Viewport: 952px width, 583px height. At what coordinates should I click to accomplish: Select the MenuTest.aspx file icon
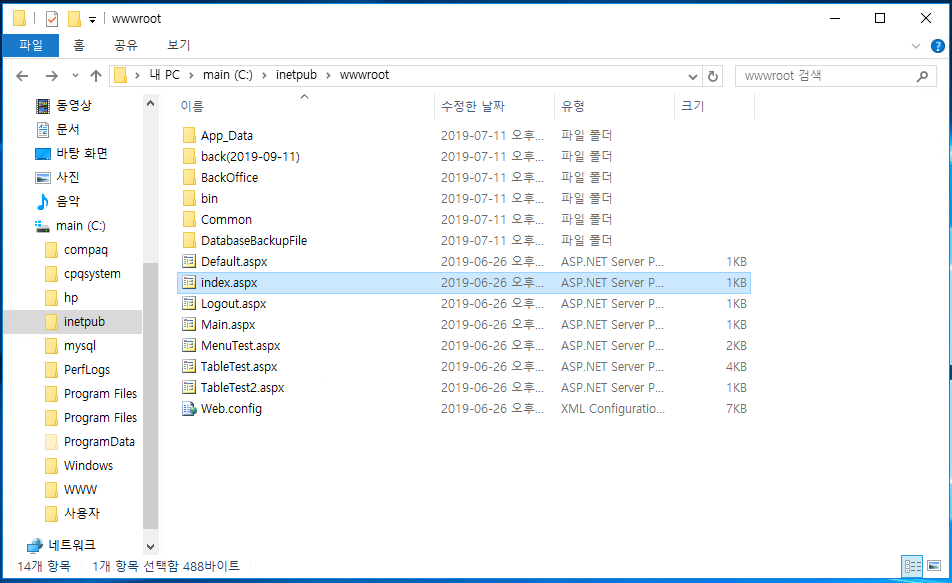(189, 345)
